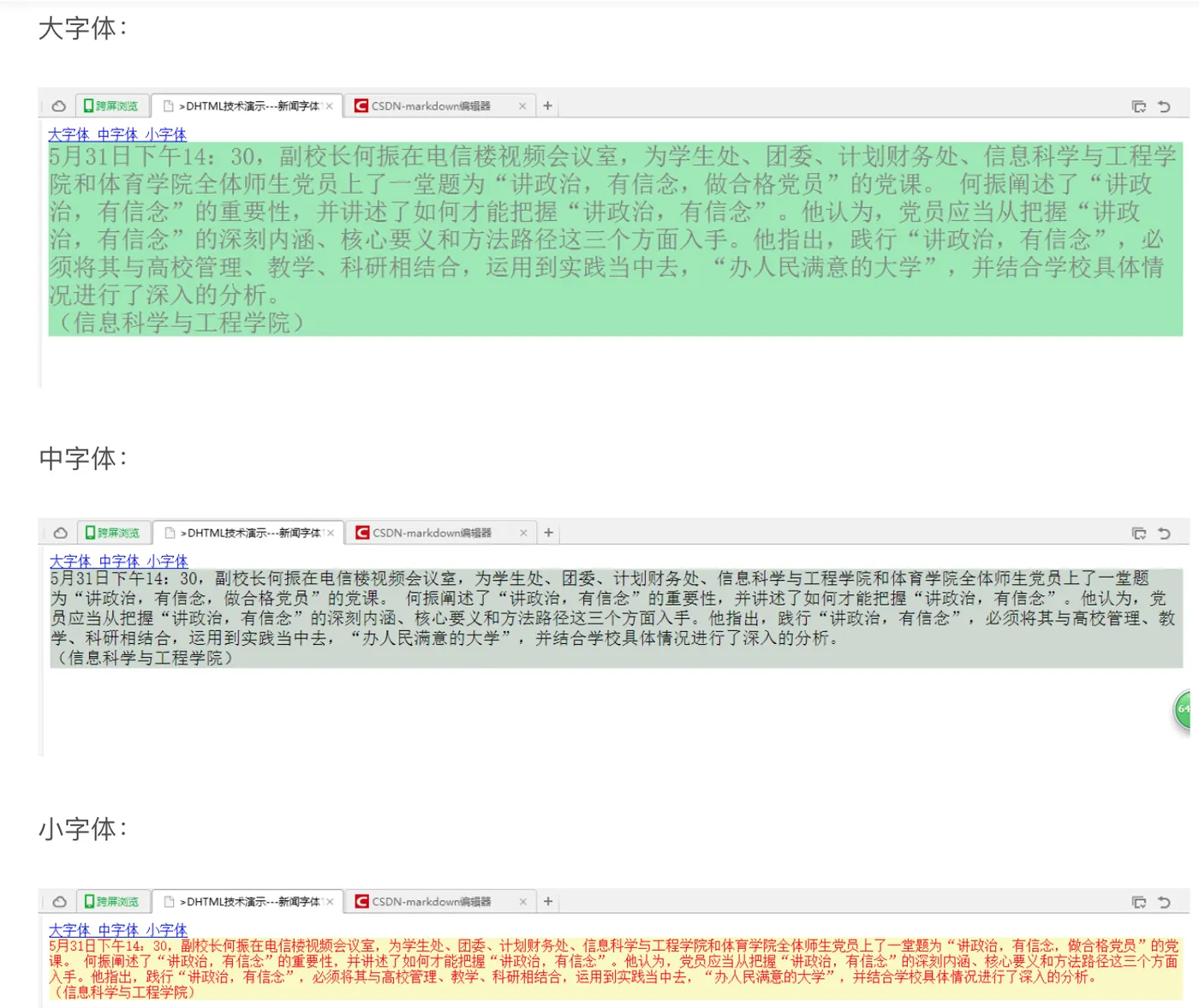Screen dimensions: 1199x1008
Task: Click the 大字体： section heading
Action: (83, 28)
